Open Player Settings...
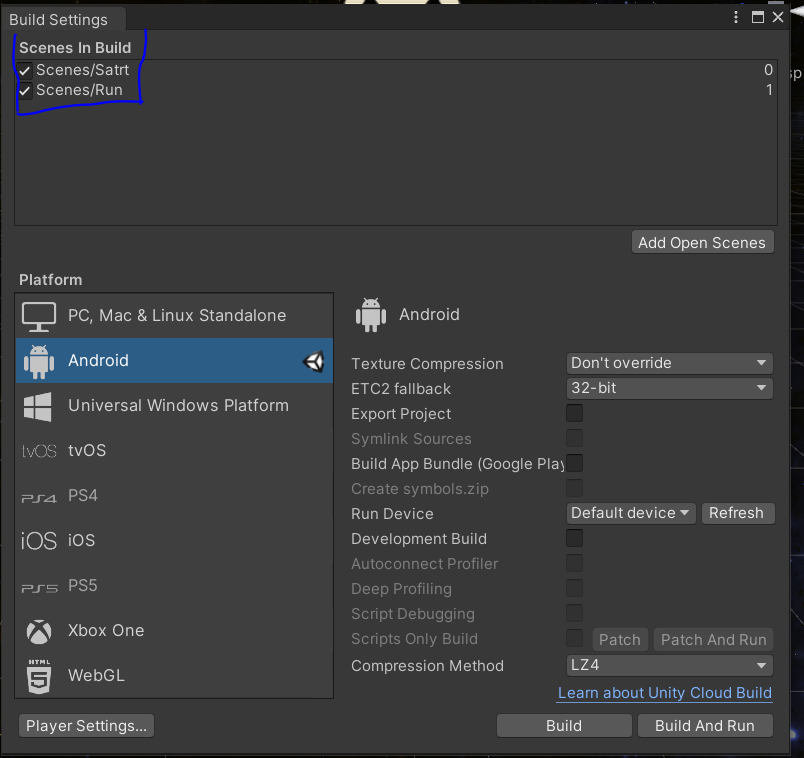The height and width of the screenshot is (758, 804). click(86, 726)
